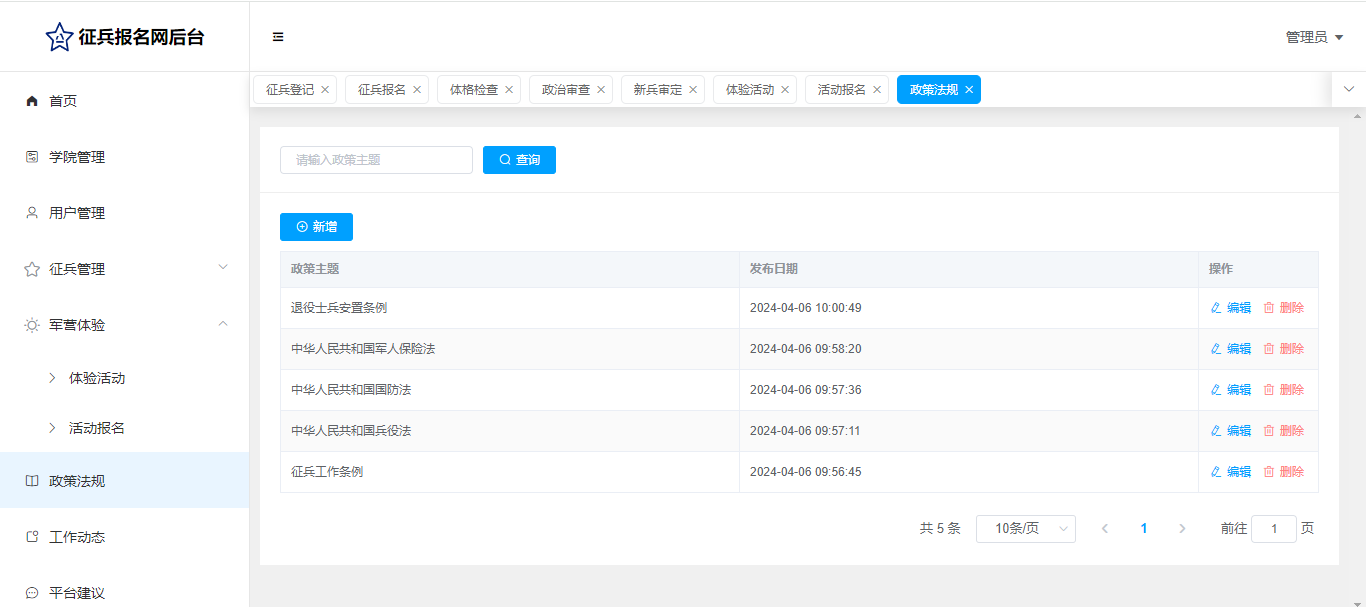Click the book icon beside 政策法规
Image resolution: width=1366 pixels, height=607 pixels.
[x=32, y=481]
